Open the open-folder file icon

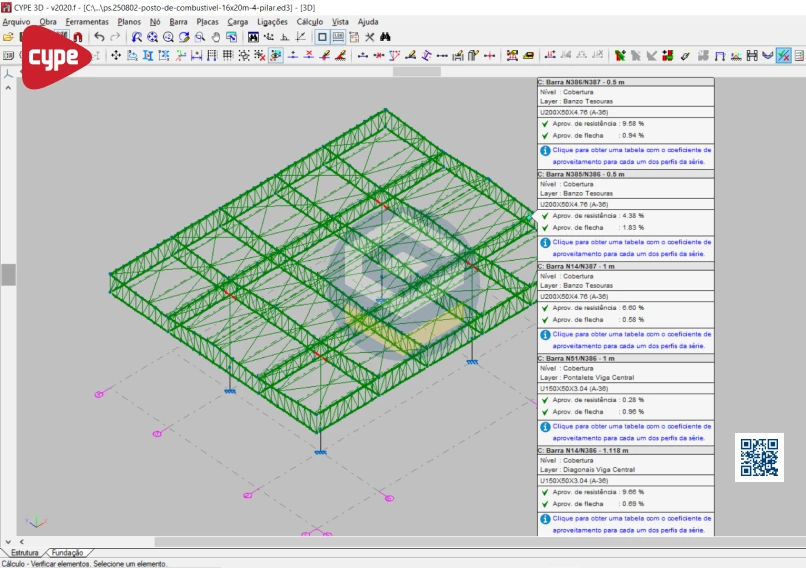8,37
